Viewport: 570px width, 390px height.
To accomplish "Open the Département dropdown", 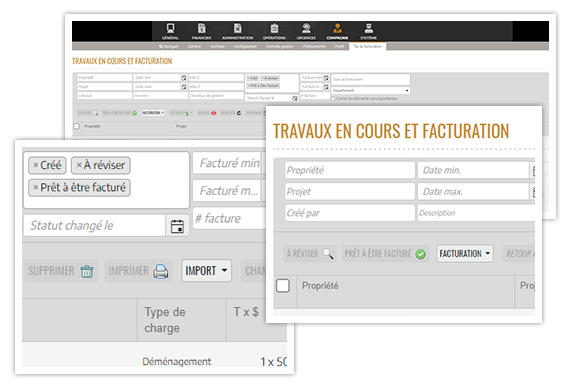I will click(x=370, y=91).
